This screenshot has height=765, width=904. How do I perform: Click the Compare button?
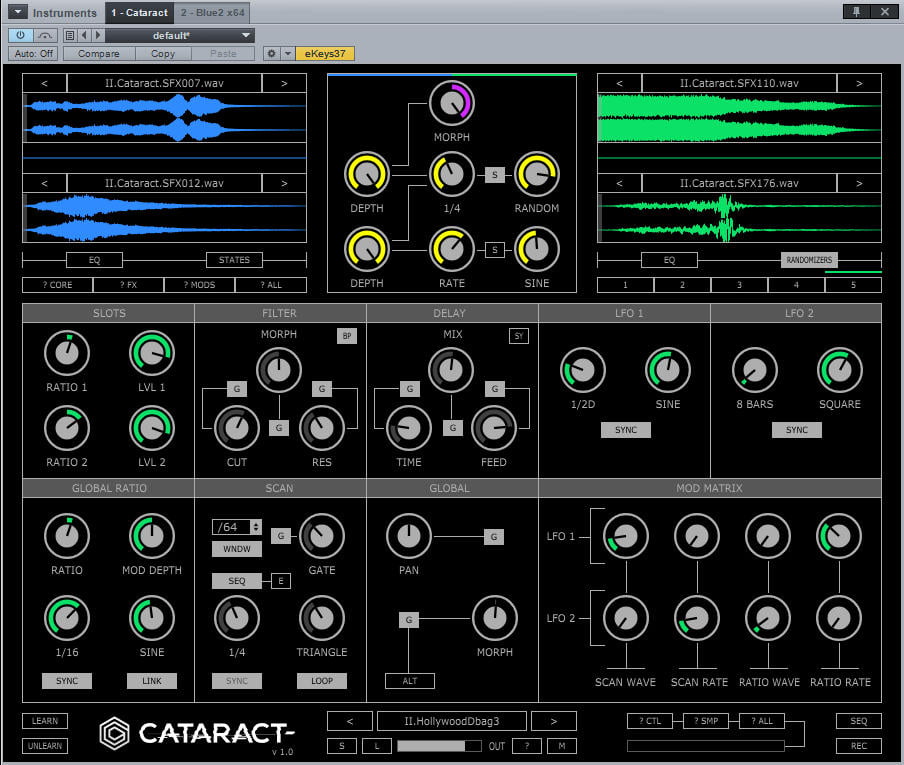coord(98,53)
